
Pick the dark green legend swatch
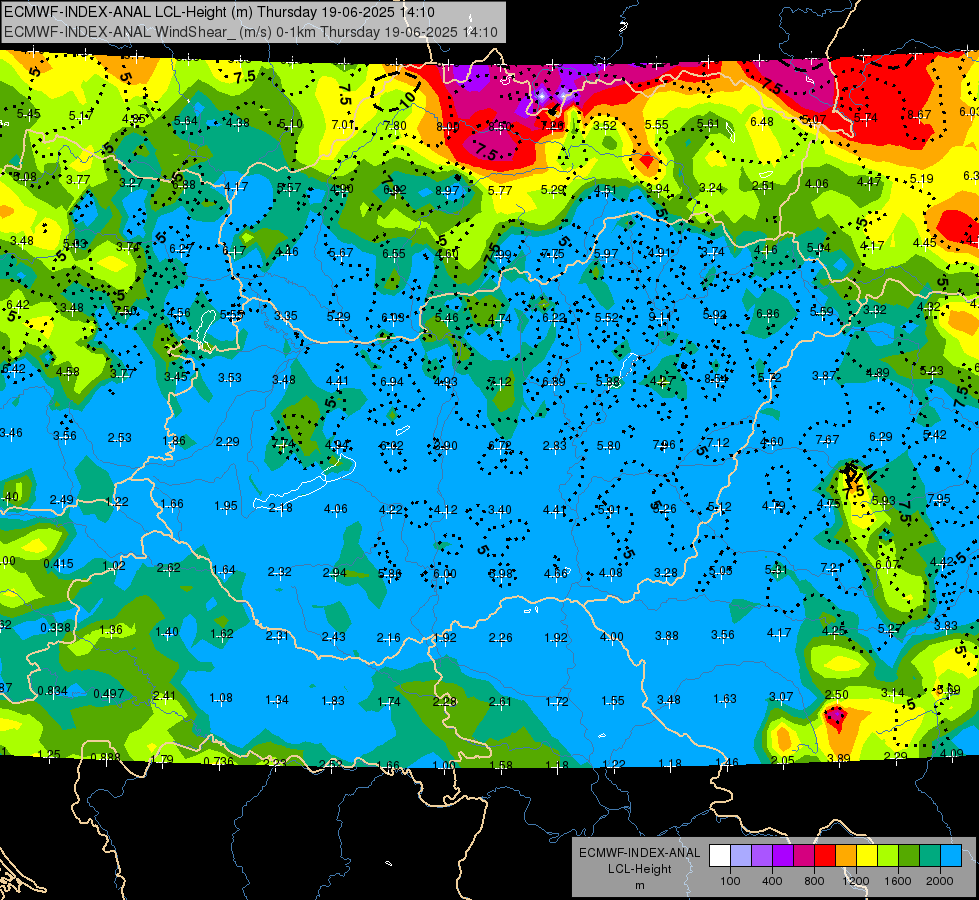coord(909,856)
